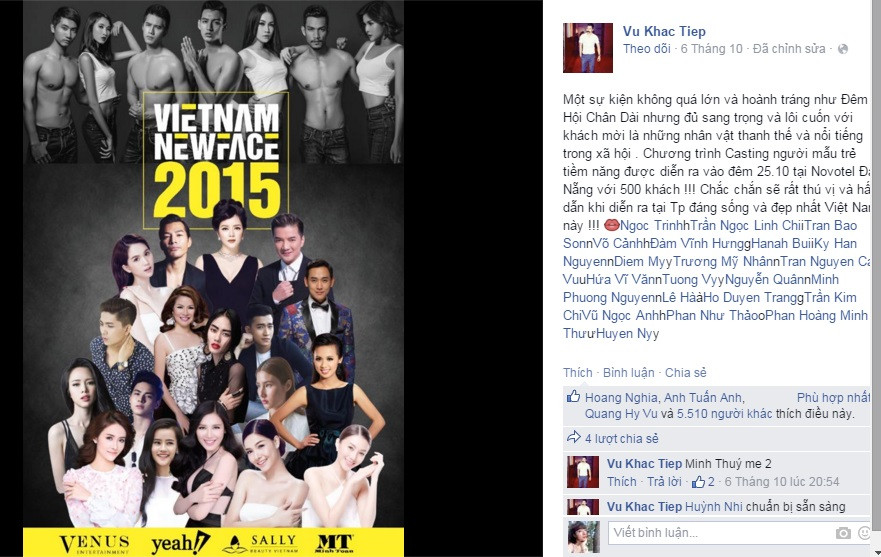Click the Chia sẻ link
881x557 pixels.
click(x=685, y=373)
